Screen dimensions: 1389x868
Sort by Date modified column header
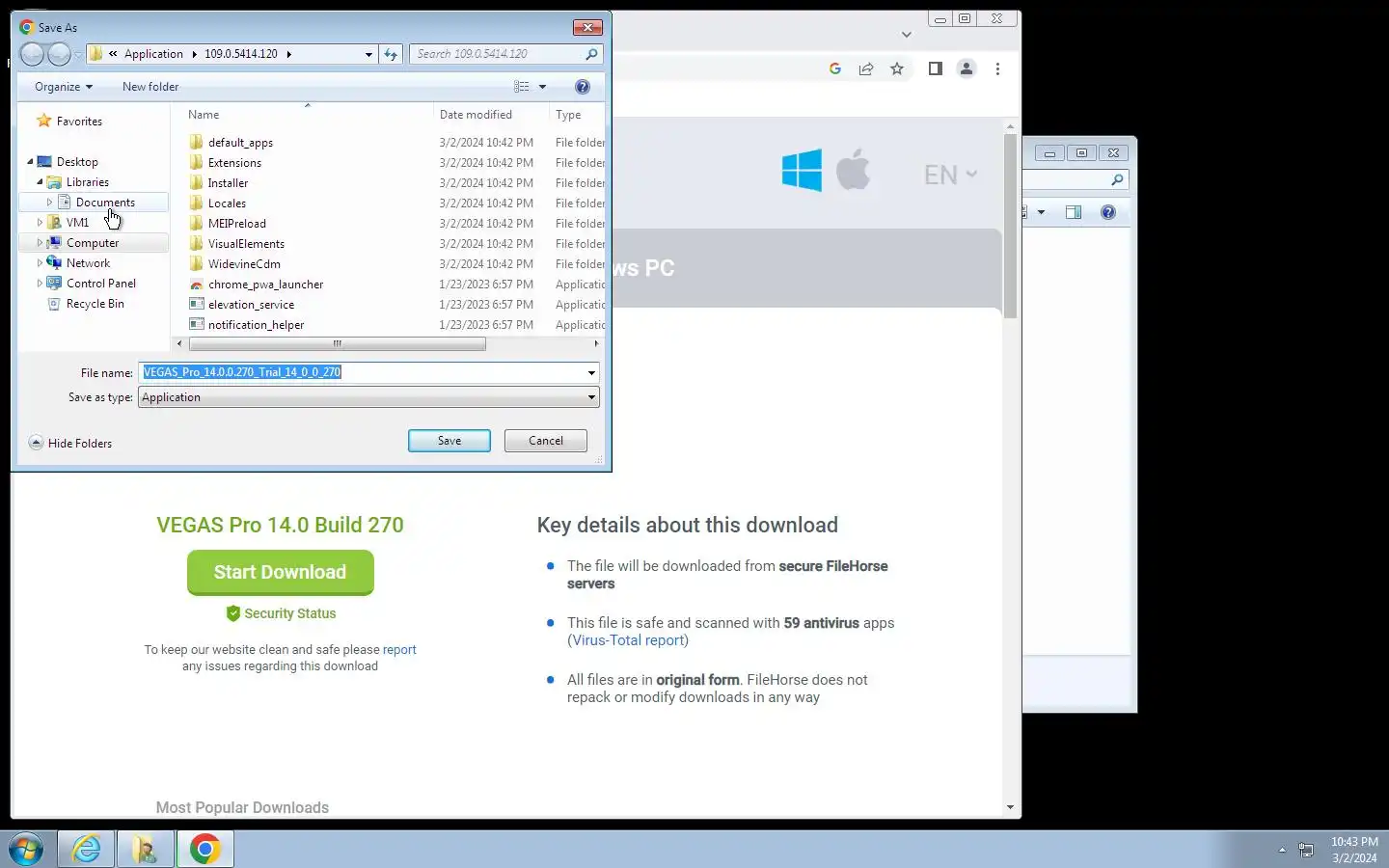[x=476, y=115]
